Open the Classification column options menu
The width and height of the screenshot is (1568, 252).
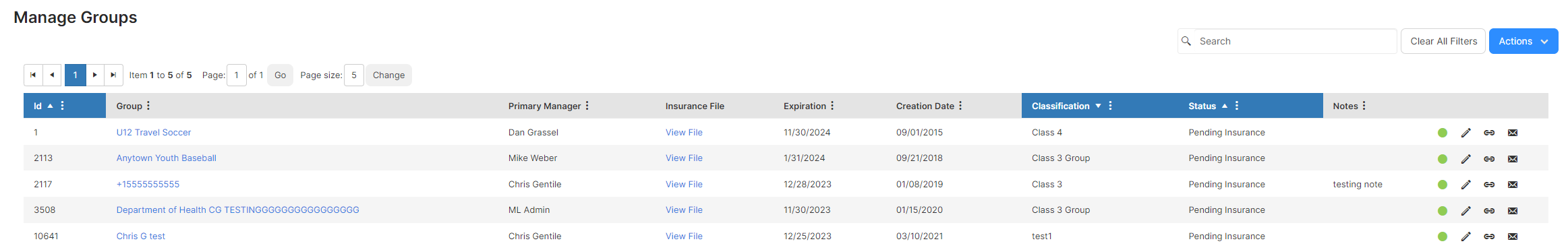(1110, 106)
